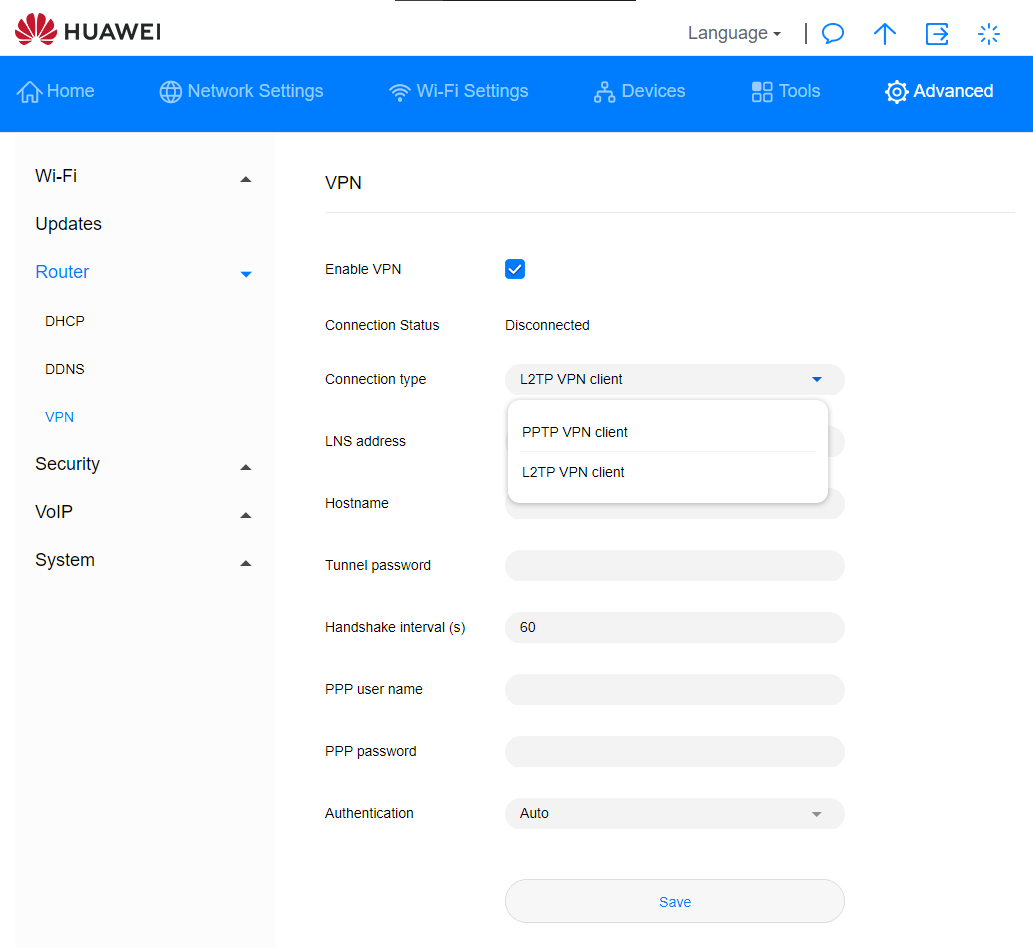Open the Tools tab
The image size is (1033, 948).
coord(786,91)
